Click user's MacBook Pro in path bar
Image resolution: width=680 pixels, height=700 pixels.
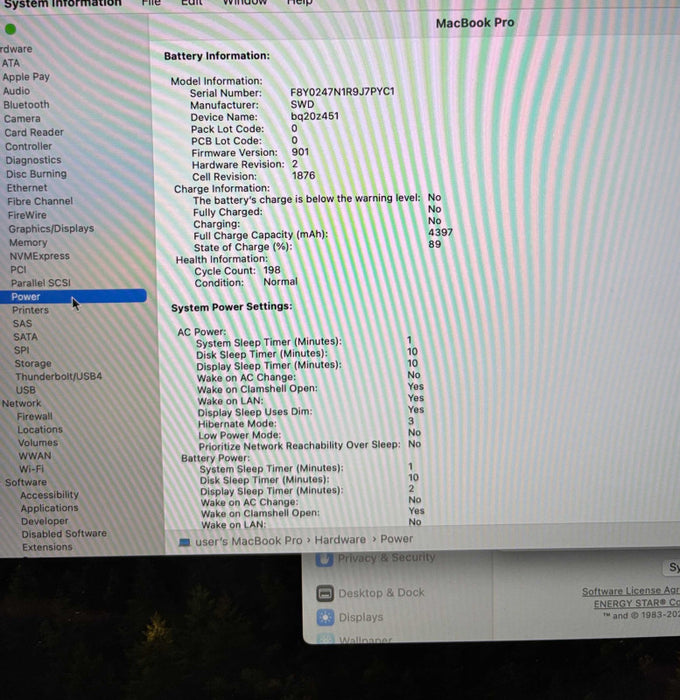(249, 541)
